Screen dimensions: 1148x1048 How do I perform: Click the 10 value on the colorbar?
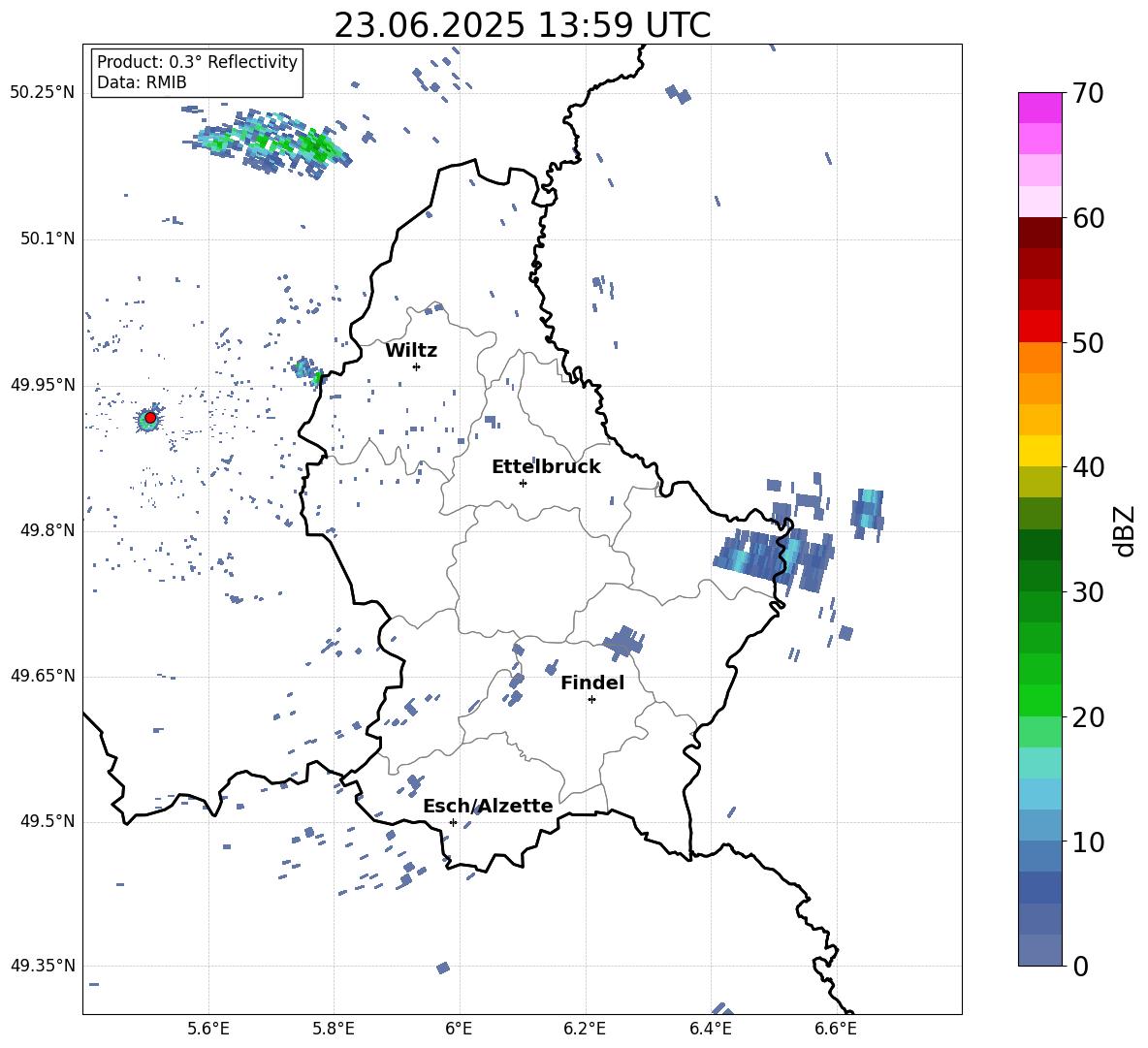point(1088,842)
